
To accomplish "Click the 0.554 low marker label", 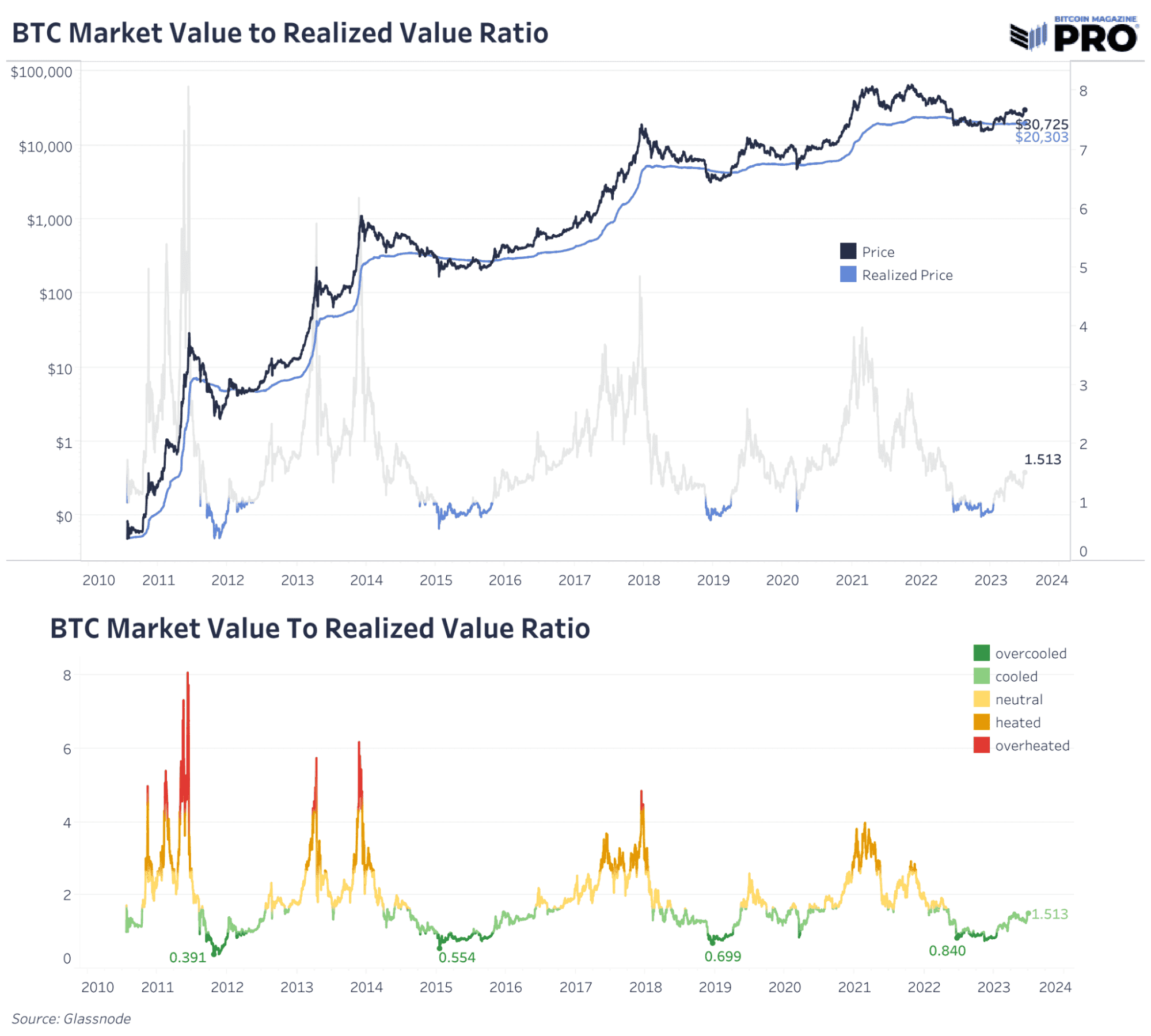I will click(457, 957).
